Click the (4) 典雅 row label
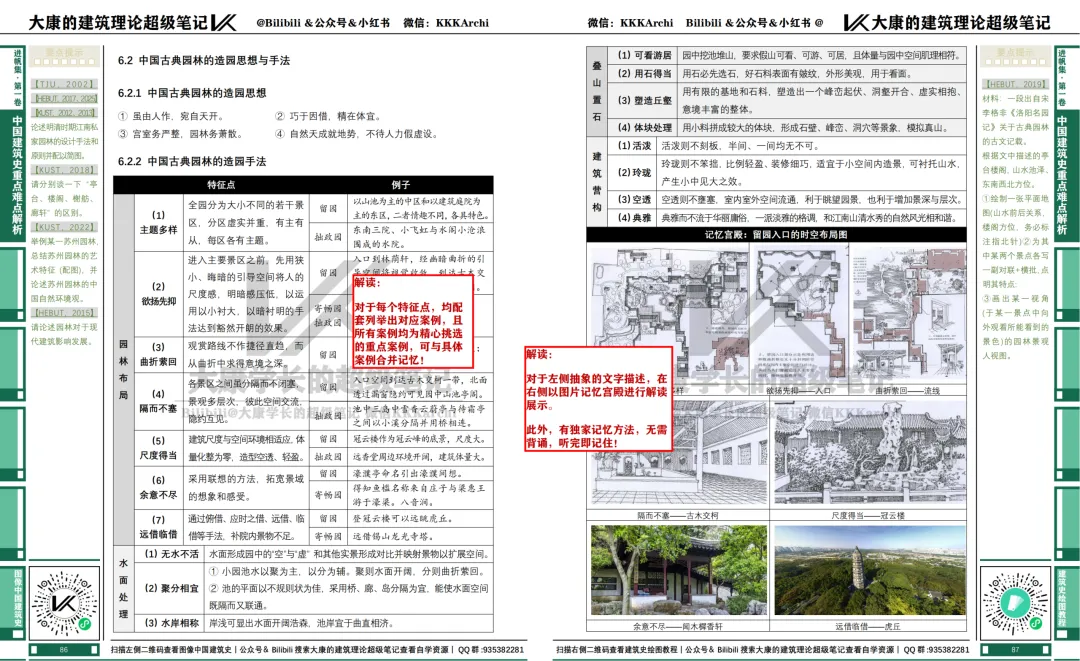 click(x=634, y=217)
